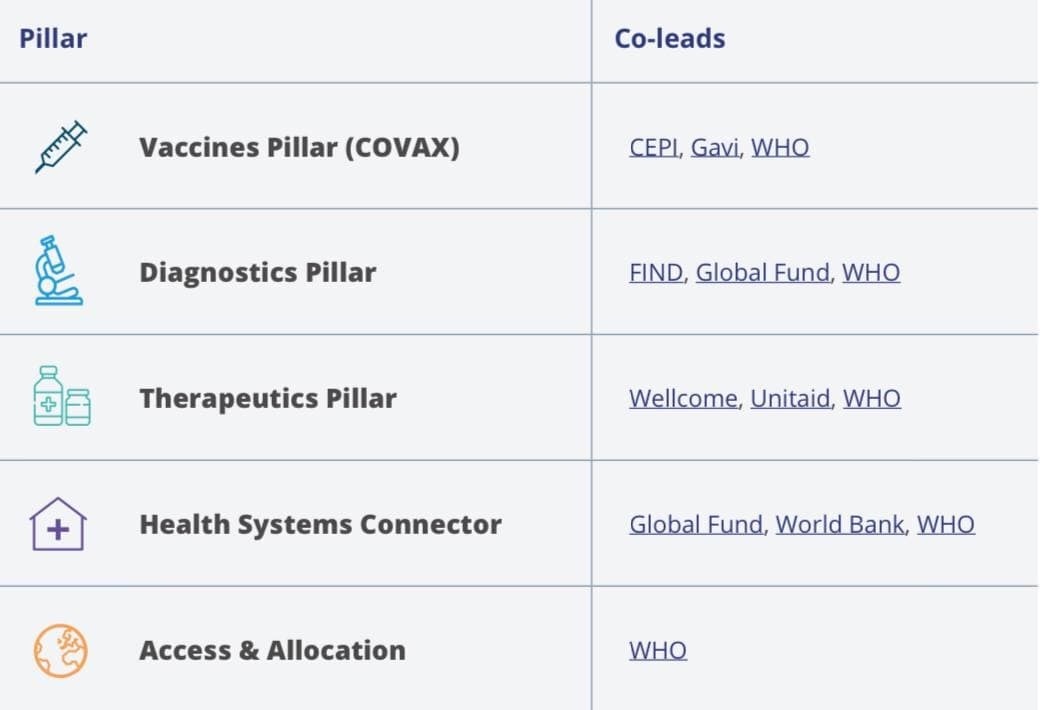The image size is (1043, 710).
Task: Click WHO link in Access & Allocation row
Action: (658, 651)
